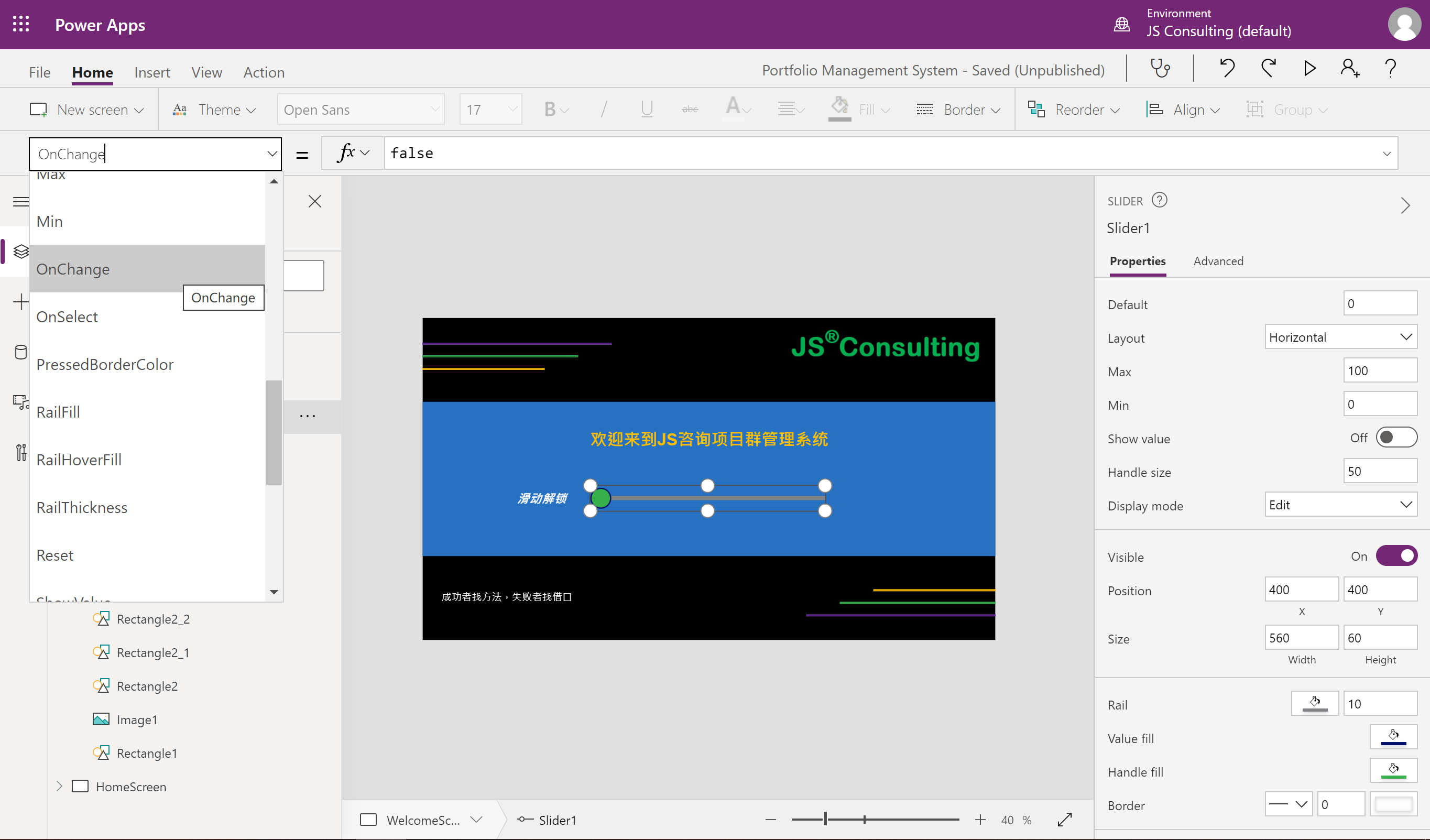Share the app via the person-plus icon
This screenshot has height=840, width=1430.
click(1349, 68)
